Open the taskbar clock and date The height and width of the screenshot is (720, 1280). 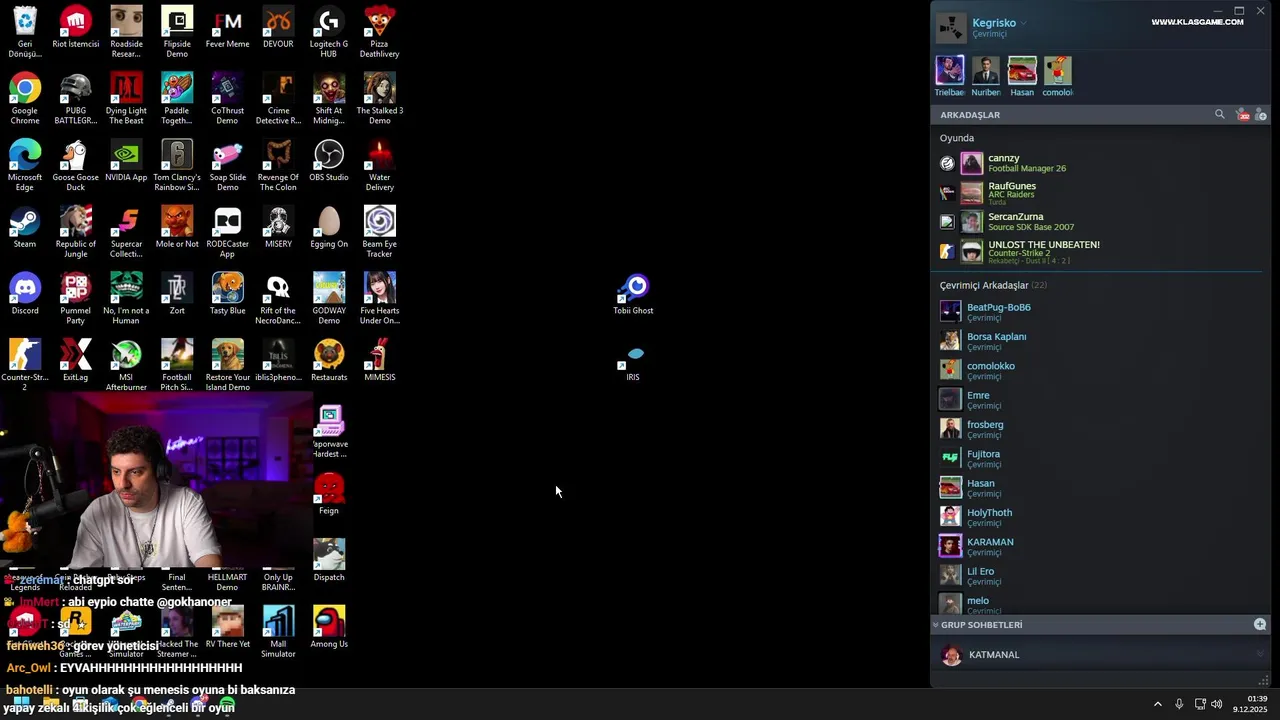(x=1250, y=704)
